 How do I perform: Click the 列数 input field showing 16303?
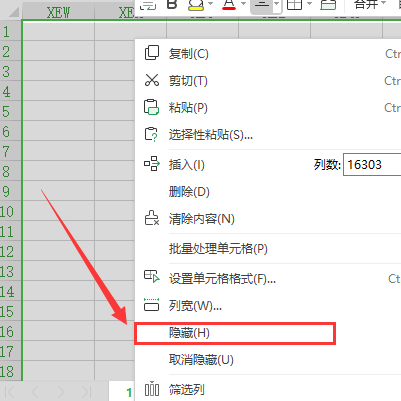click(372, 164)
